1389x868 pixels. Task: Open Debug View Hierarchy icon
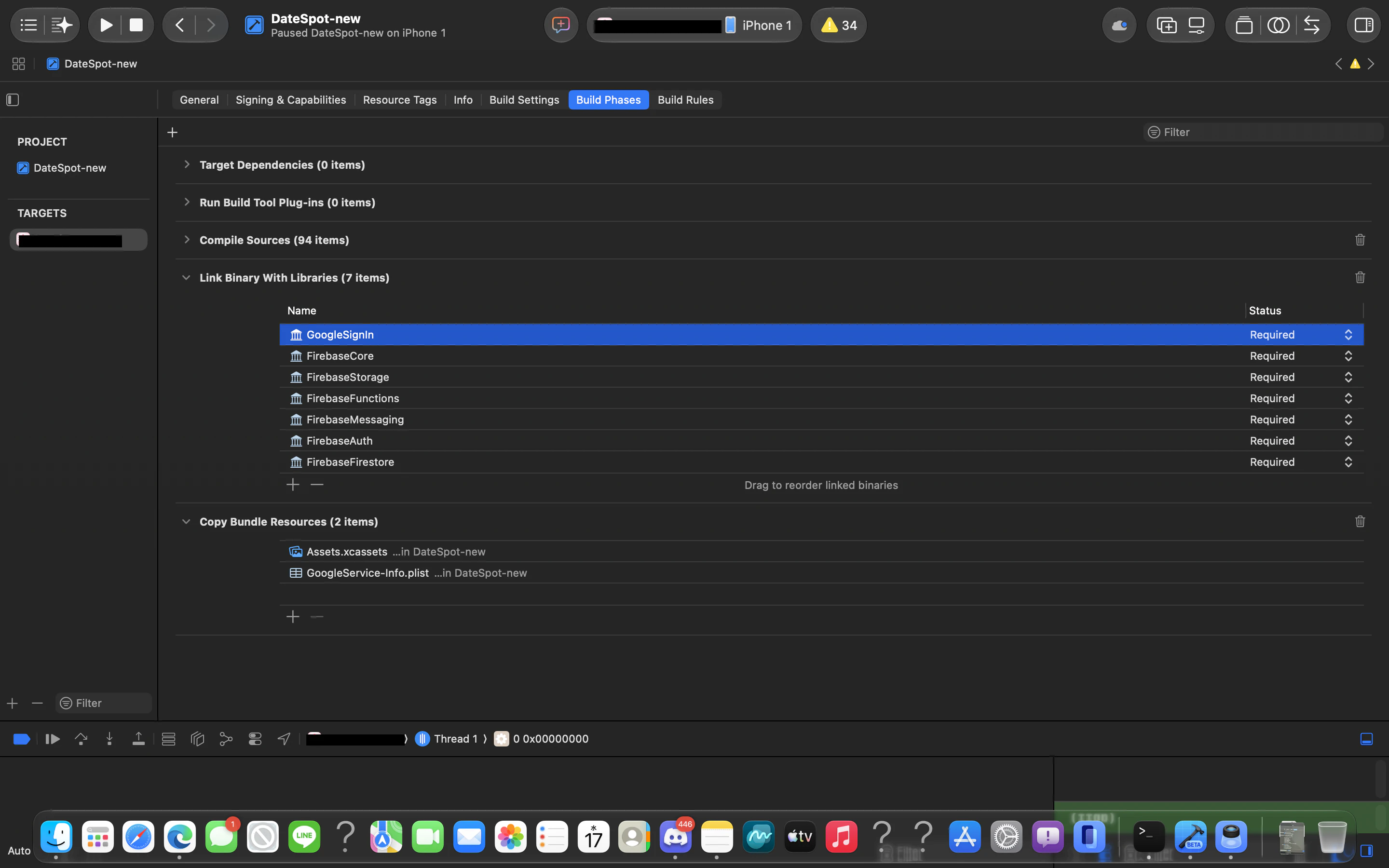pyautogui.click(x=197, y=739)
